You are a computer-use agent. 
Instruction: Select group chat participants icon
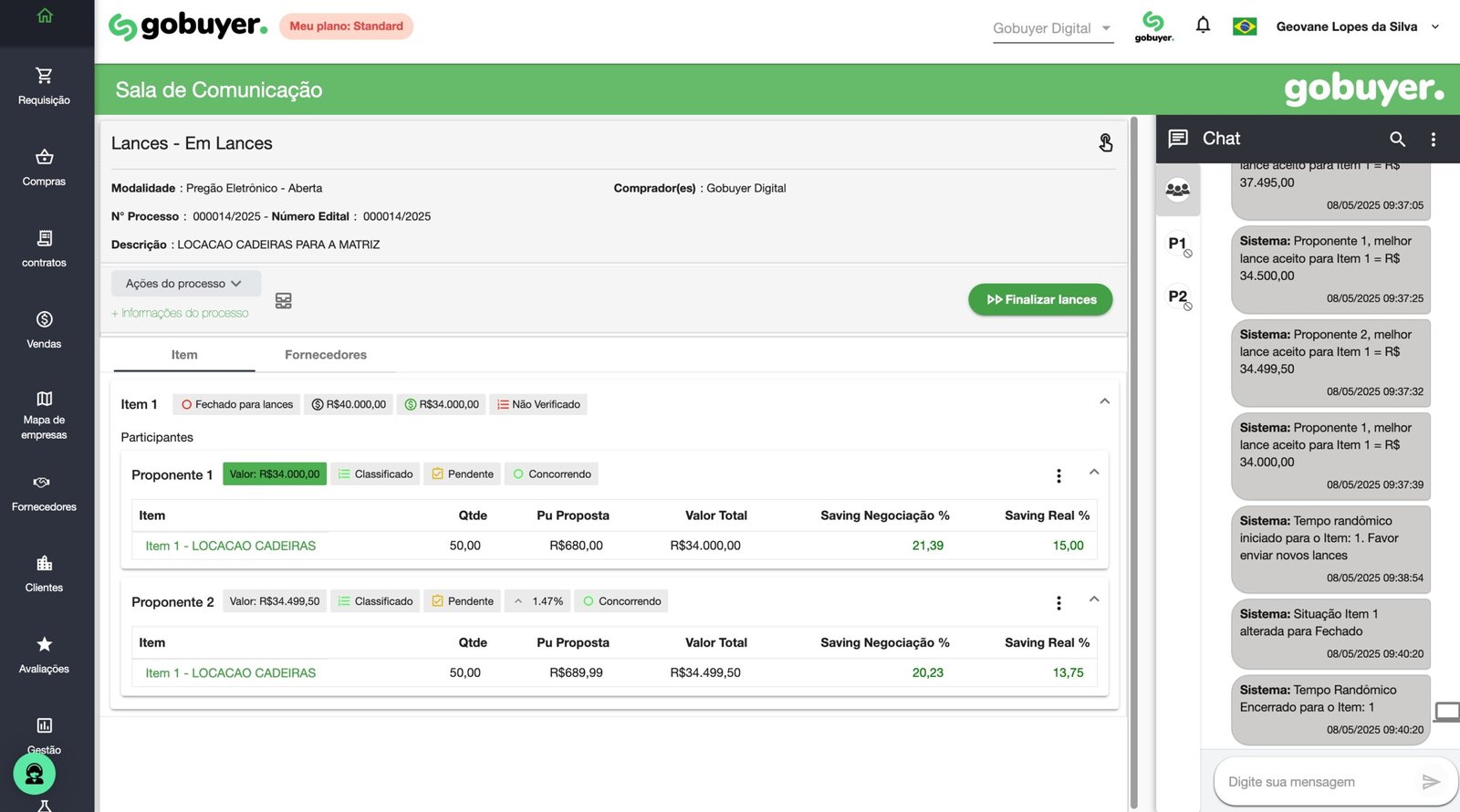(1177, 191)
